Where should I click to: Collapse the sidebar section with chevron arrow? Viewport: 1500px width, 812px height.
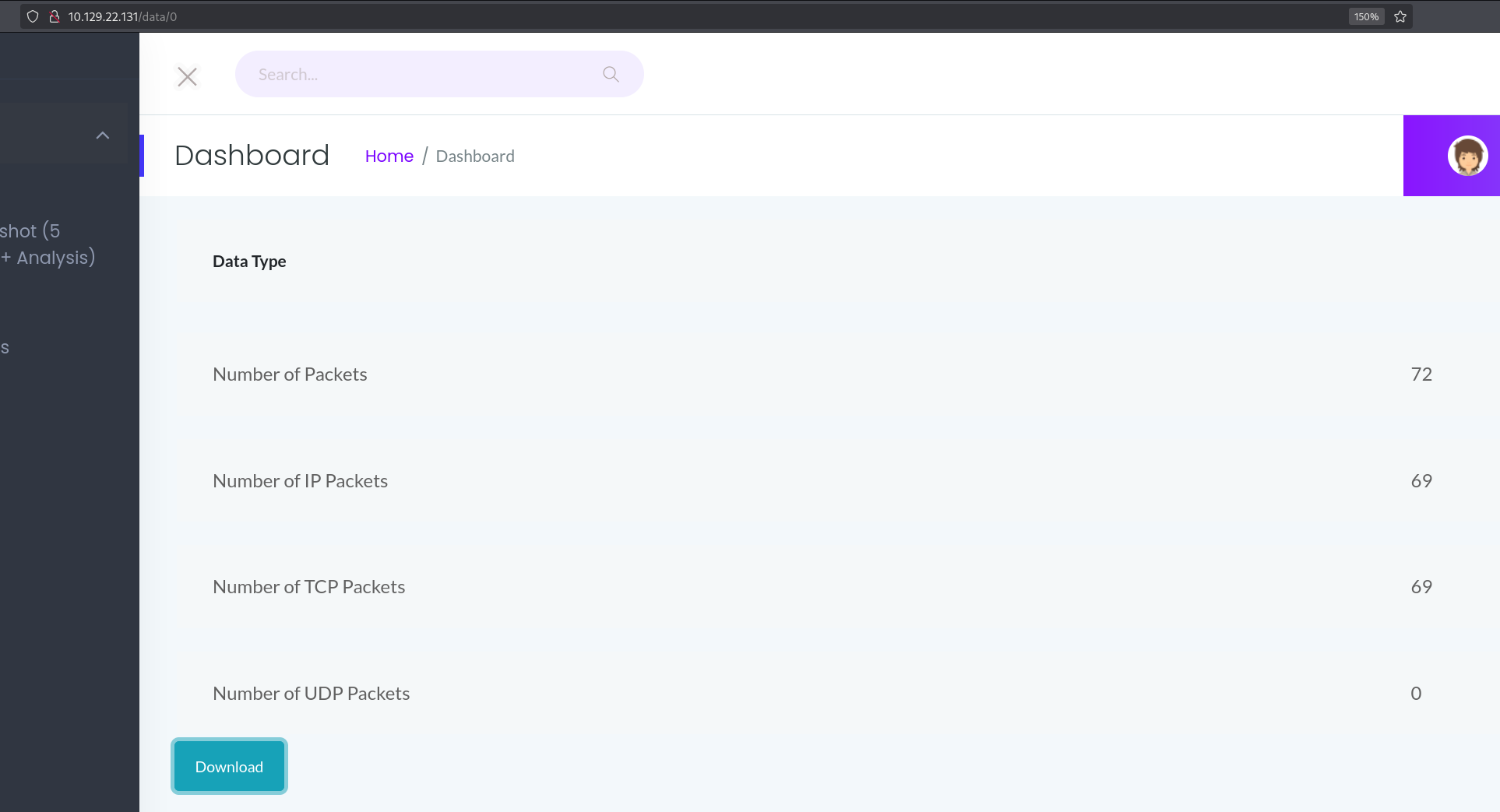click(x=102, y=135)
